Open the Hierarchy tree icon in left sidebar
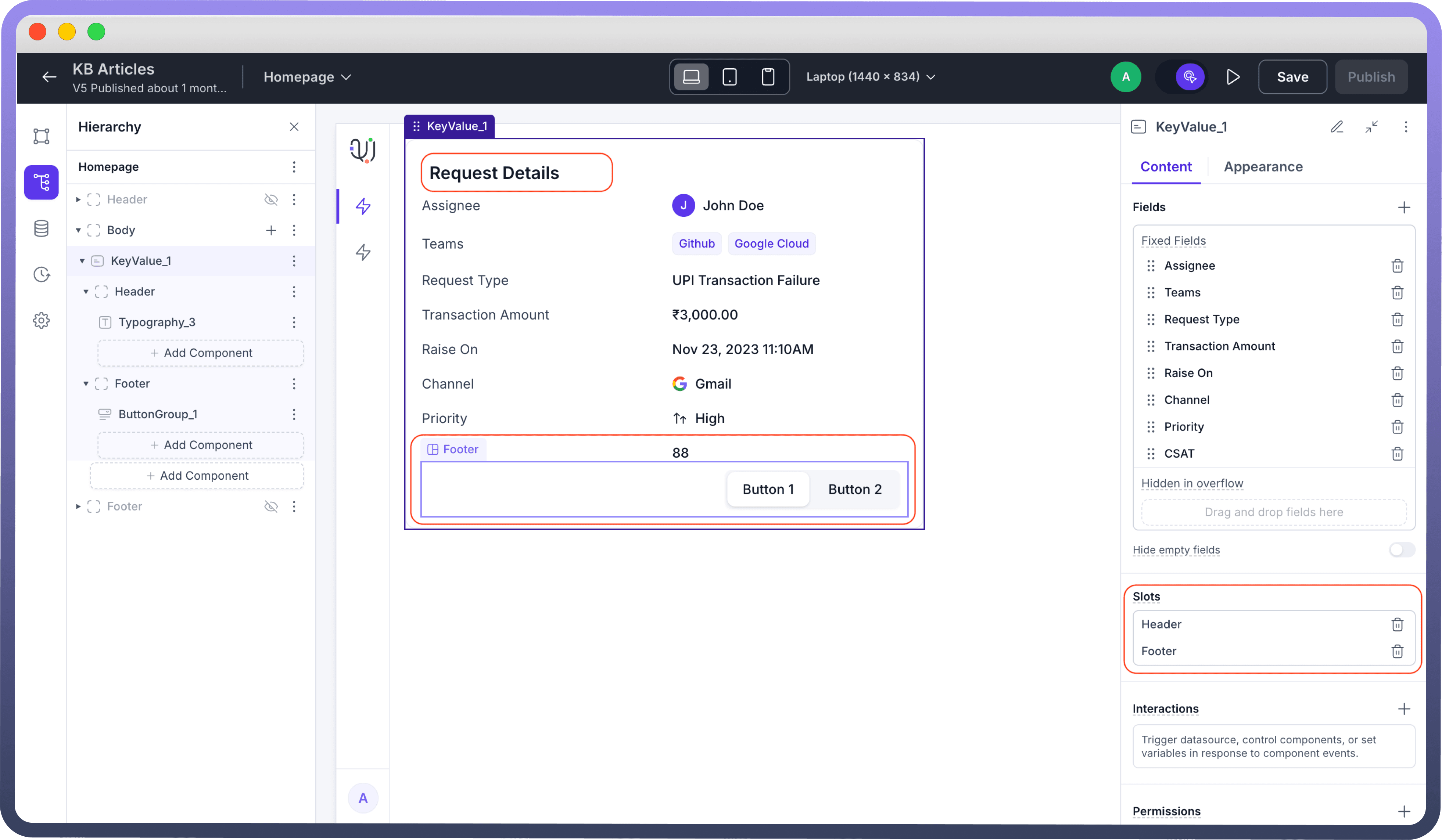 click(41, 183)
